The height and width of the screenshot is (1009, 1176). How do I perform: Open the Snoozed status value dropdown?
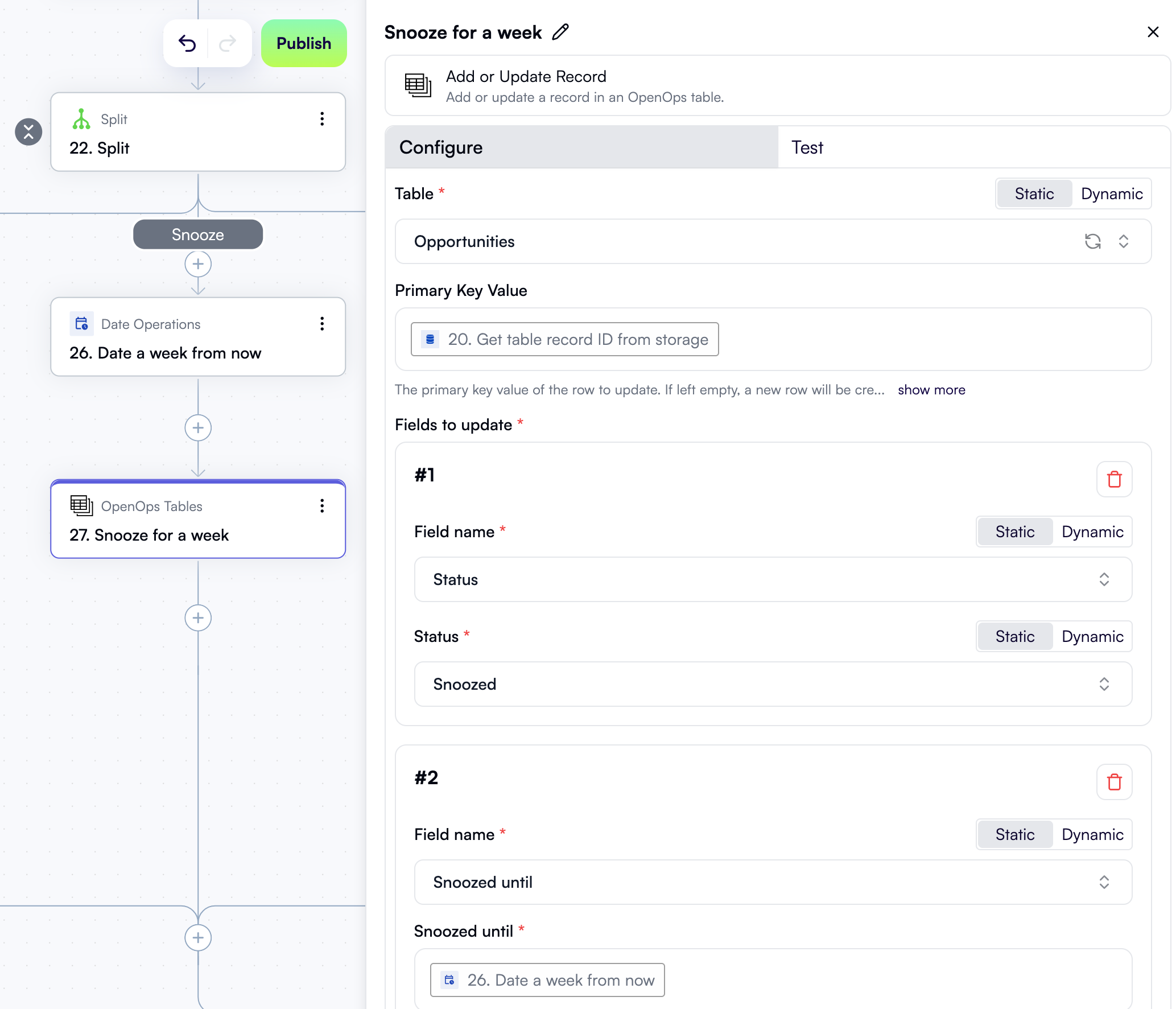[x=1104, y=684]
